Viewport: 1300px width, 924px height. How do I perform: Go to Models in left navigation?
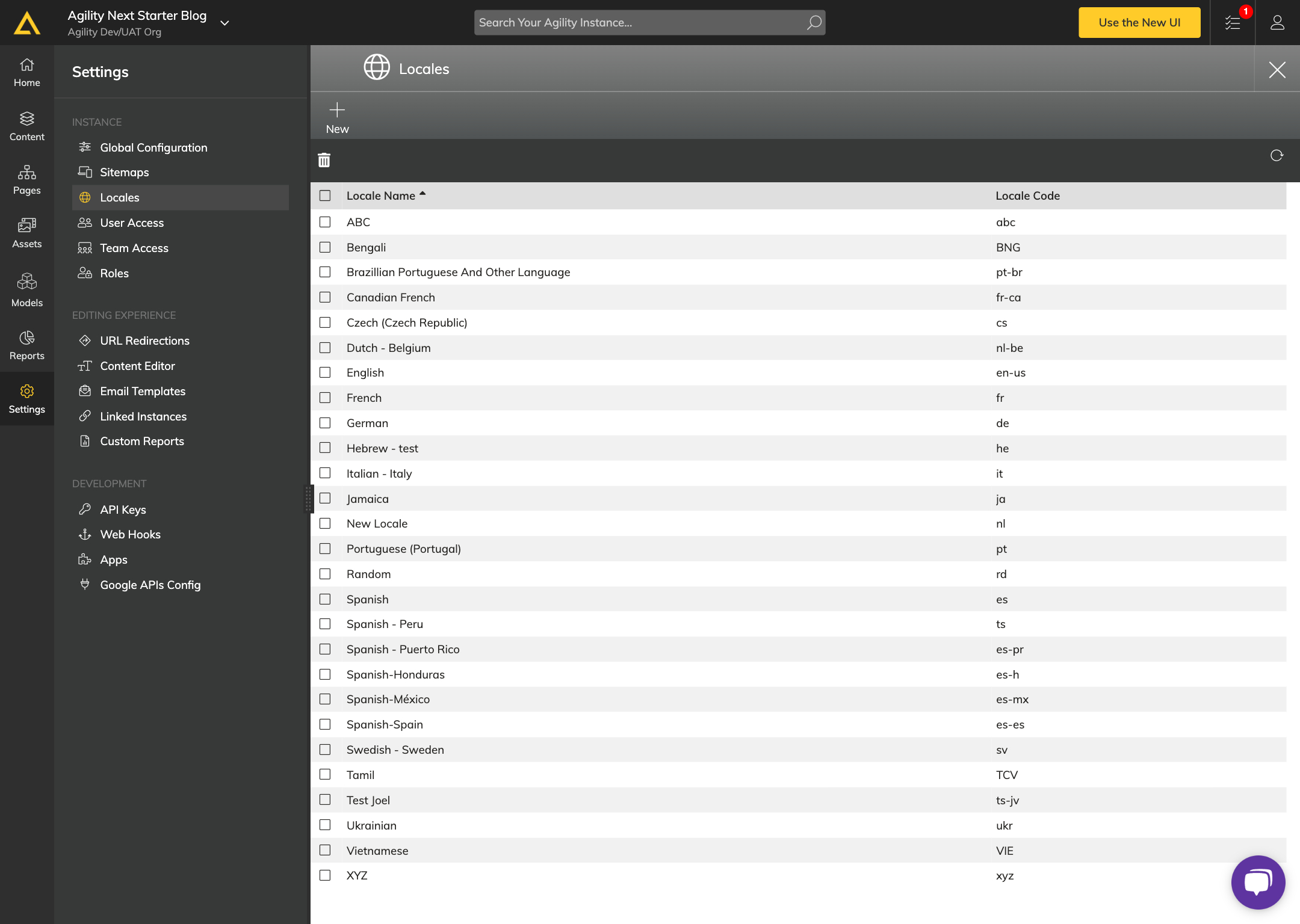27,289
